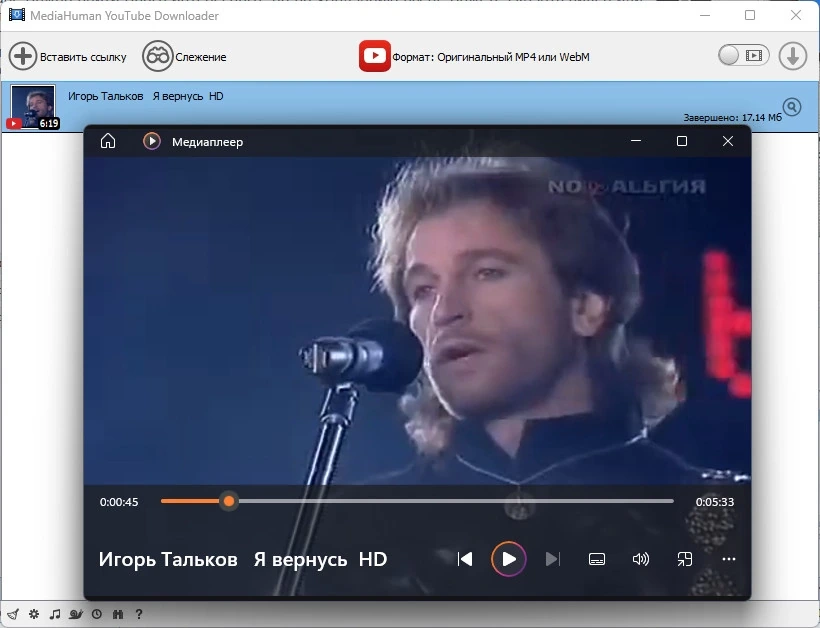The image size is (820, 628).
Task: Toggle the snail speed limit icon
Action: tap(76, 614)
